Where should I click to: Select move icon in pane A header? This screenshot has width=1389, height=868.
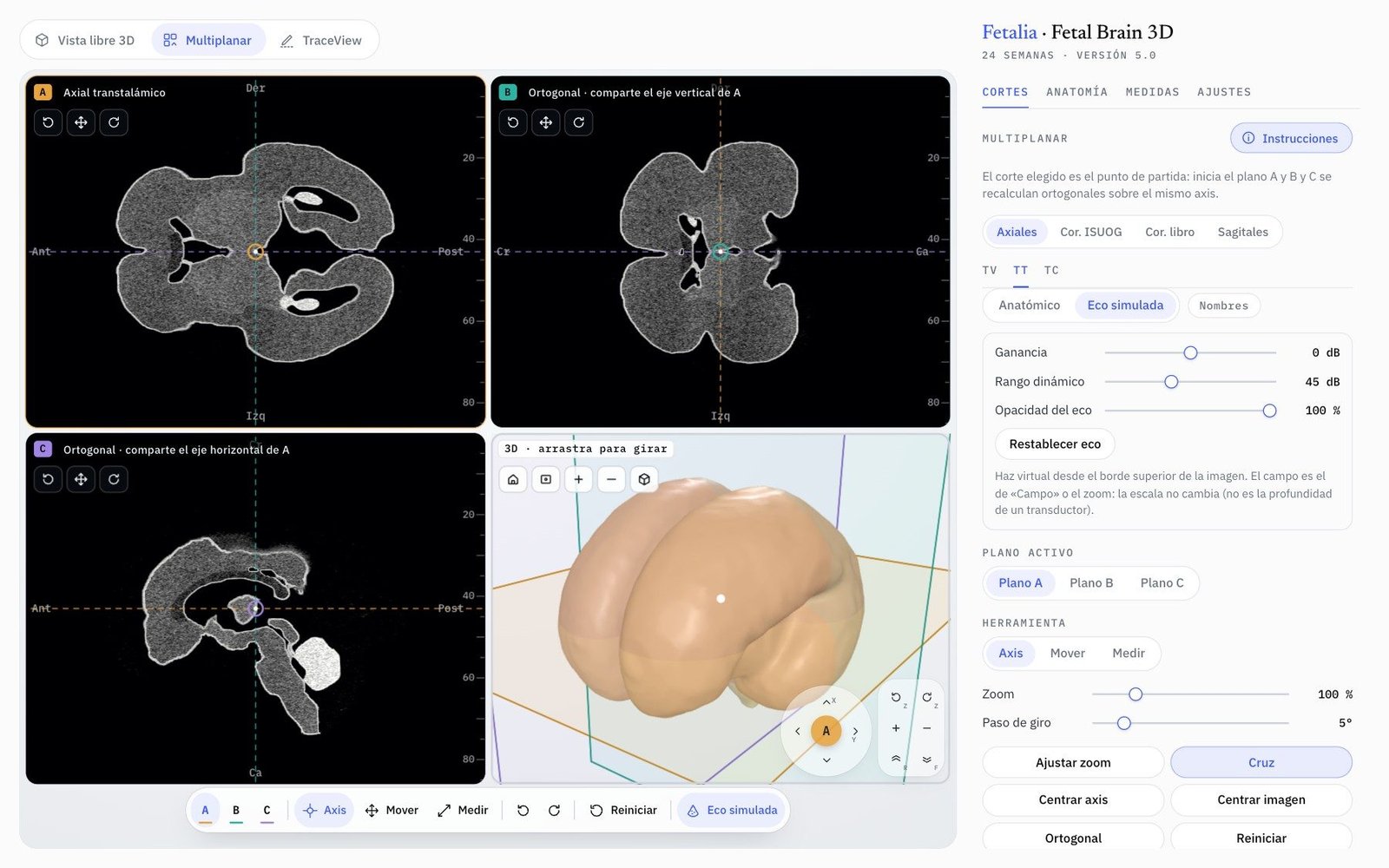point(81,122)
